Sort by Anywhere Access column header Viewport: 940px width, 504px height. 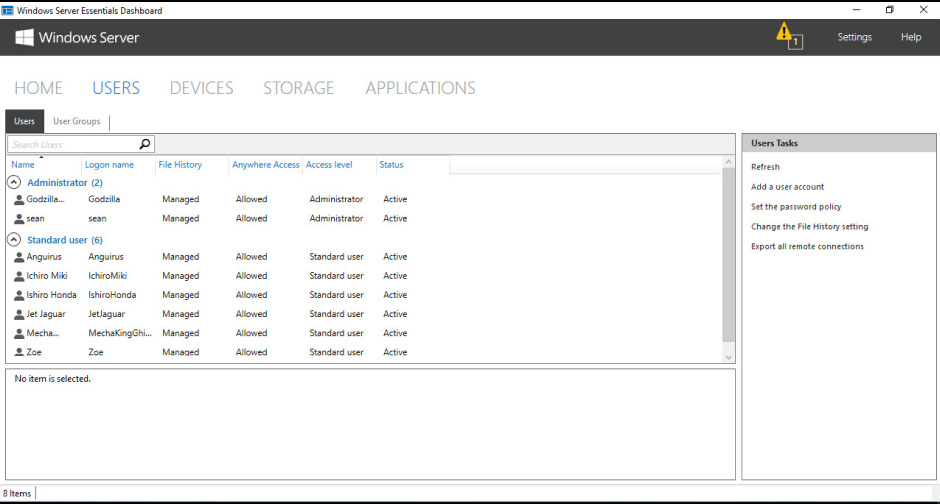tap(266, 165)
